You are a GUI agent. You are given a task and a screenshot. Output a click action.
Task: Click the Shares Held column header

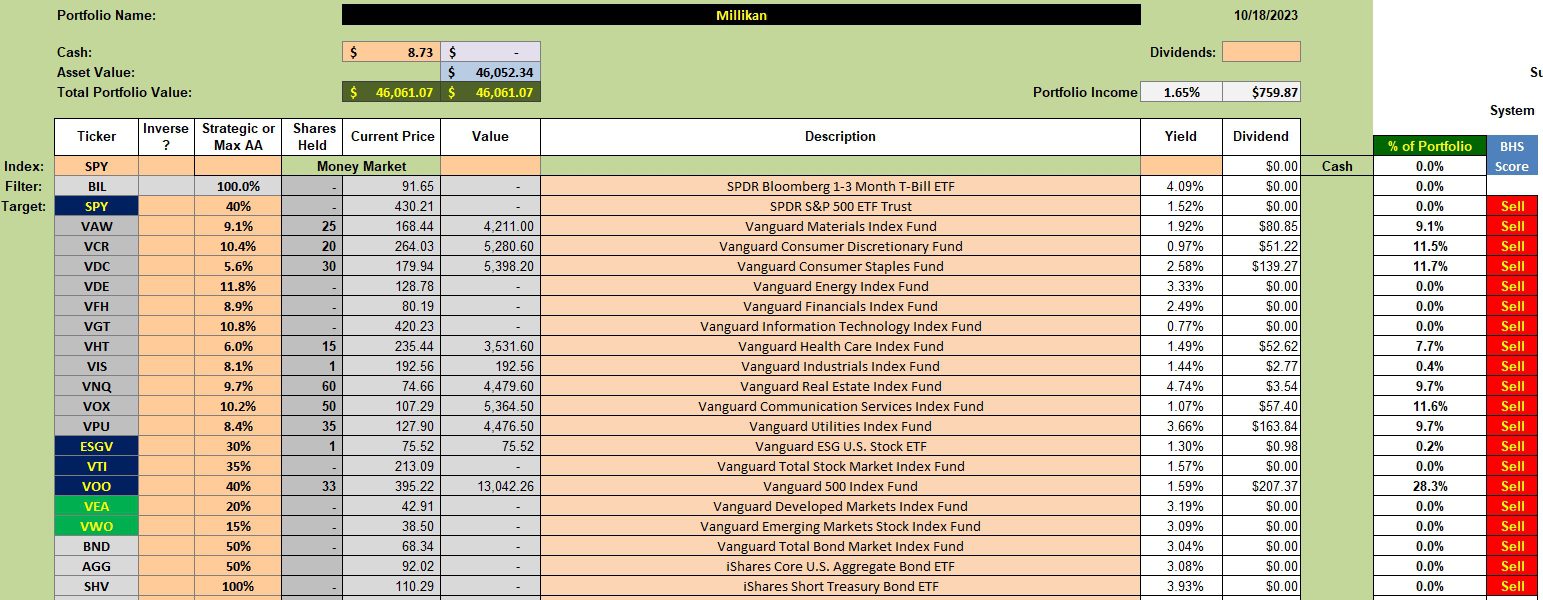point(311,137)
